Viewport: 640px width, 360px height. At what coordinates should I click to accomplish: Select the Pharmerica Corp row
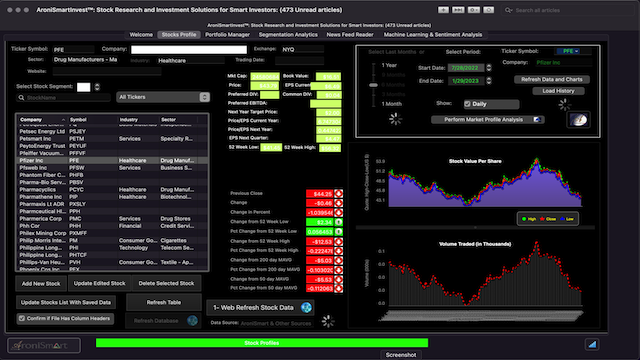tap(112, 219)
